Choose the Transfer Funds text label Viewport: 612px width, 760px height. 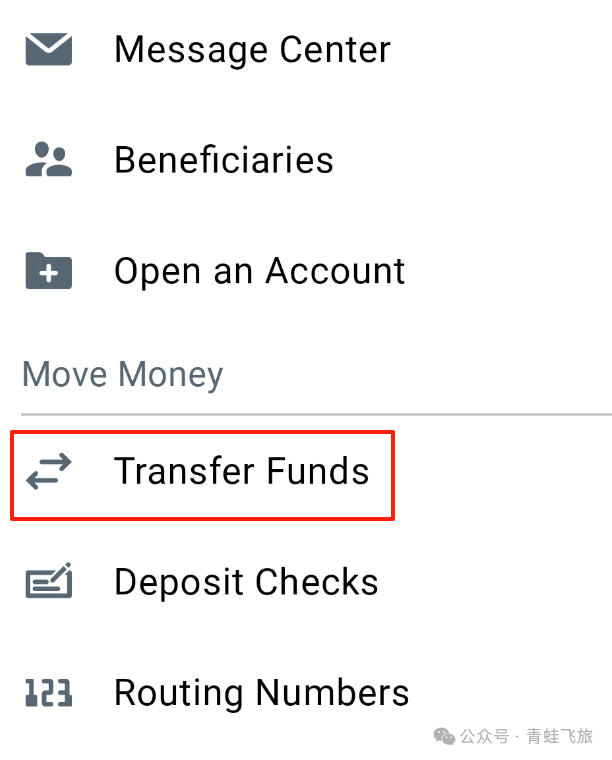pyautogui.click(x=241, y=471)
